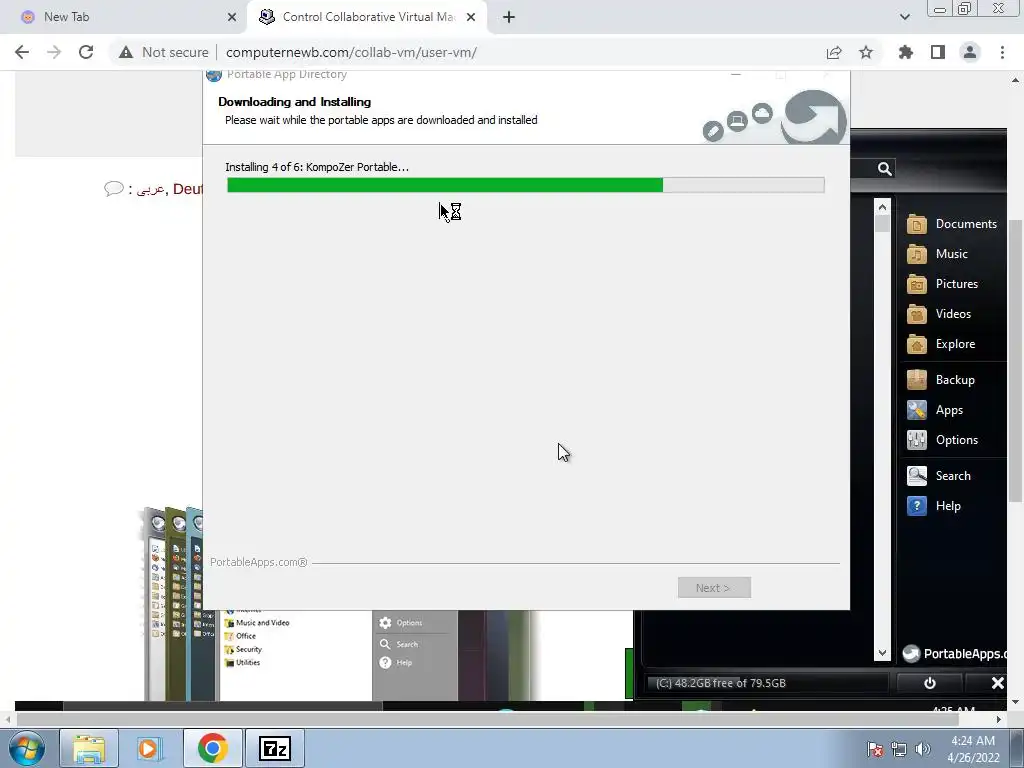Open Help in PortableApps menu
This screenshot has width=1024, height=768.
[x=934, y=506]
